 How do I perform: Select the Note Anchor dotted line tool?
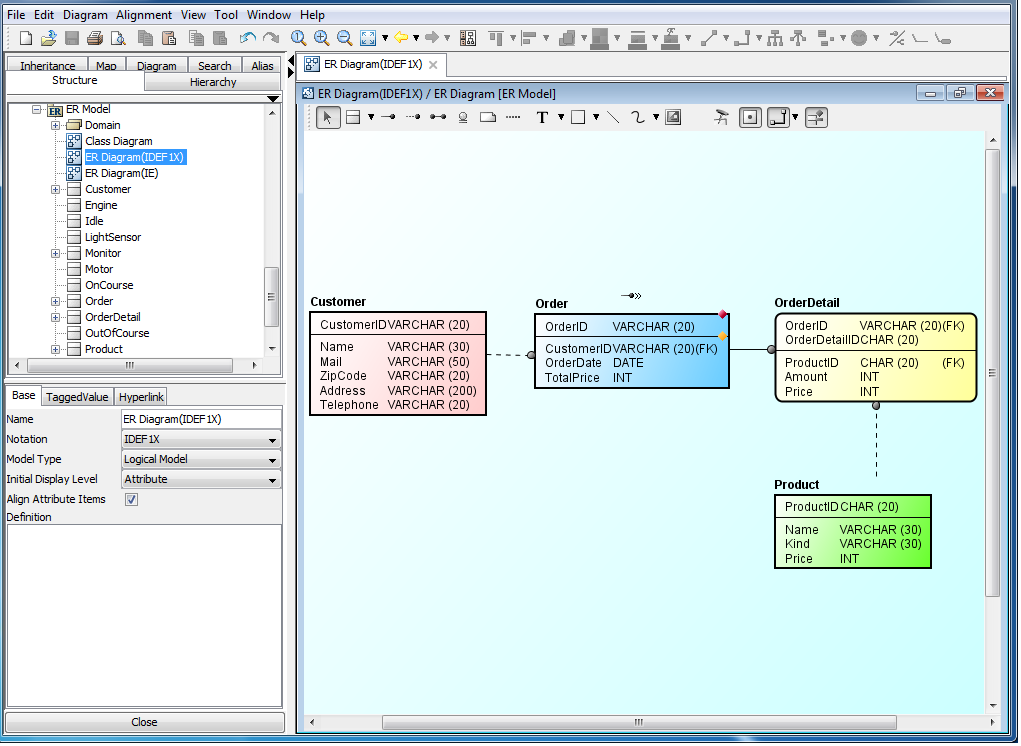(513, 118)
